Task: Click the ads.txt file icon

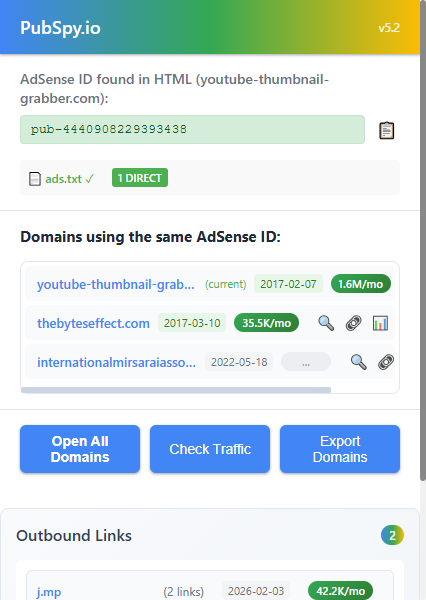Action: (x=35, y=179)
